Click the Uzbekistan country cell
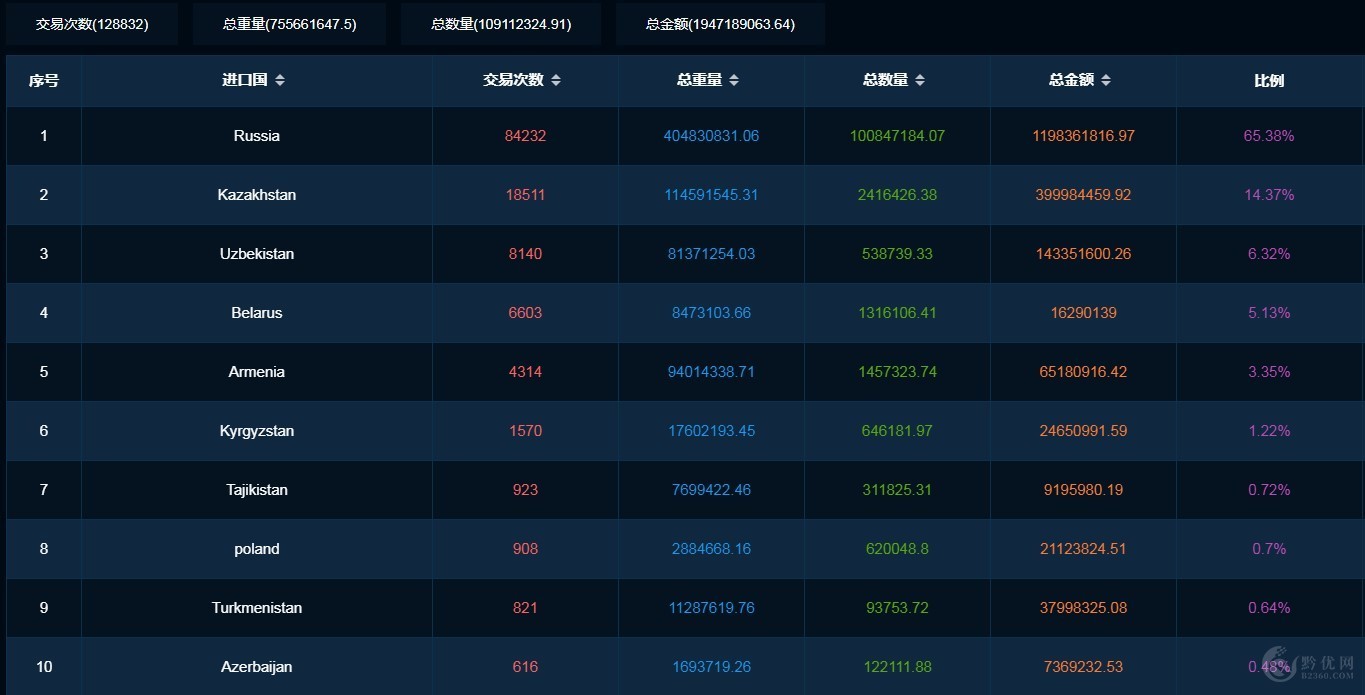 click(x=257, y=254)
